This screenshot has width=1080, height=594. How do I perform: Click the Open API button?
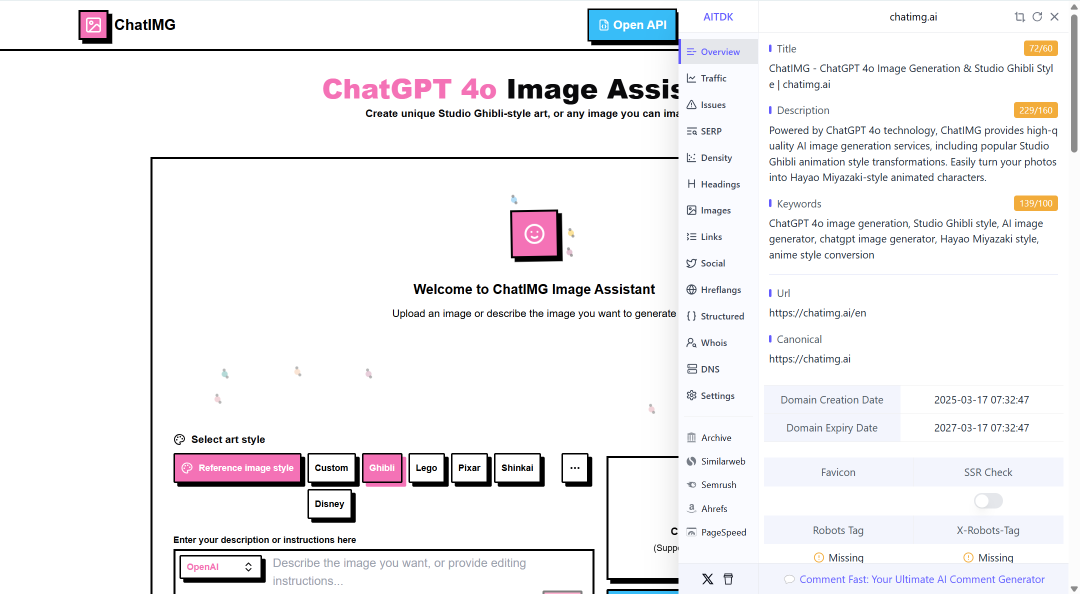[632, 25]
